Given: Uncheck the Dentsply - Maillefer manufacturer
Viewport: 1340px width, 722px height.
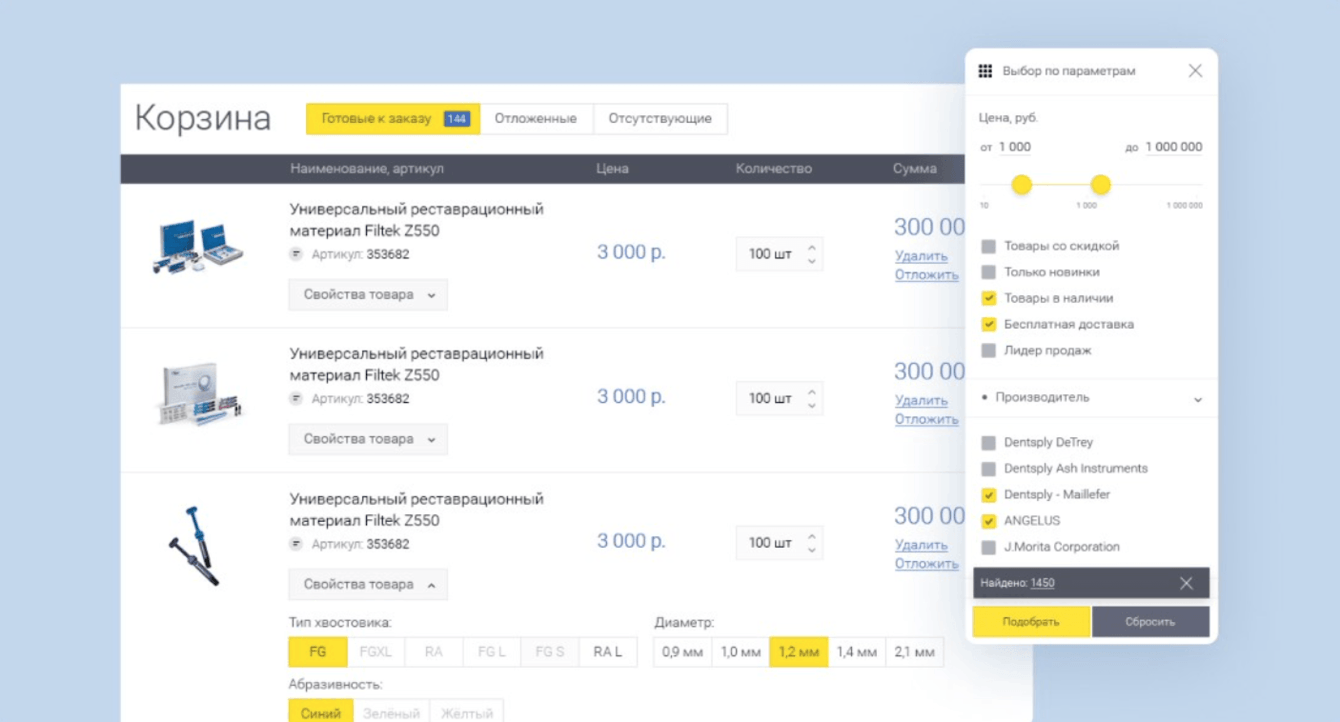Looking at the screenshot, I should [989, 494].
